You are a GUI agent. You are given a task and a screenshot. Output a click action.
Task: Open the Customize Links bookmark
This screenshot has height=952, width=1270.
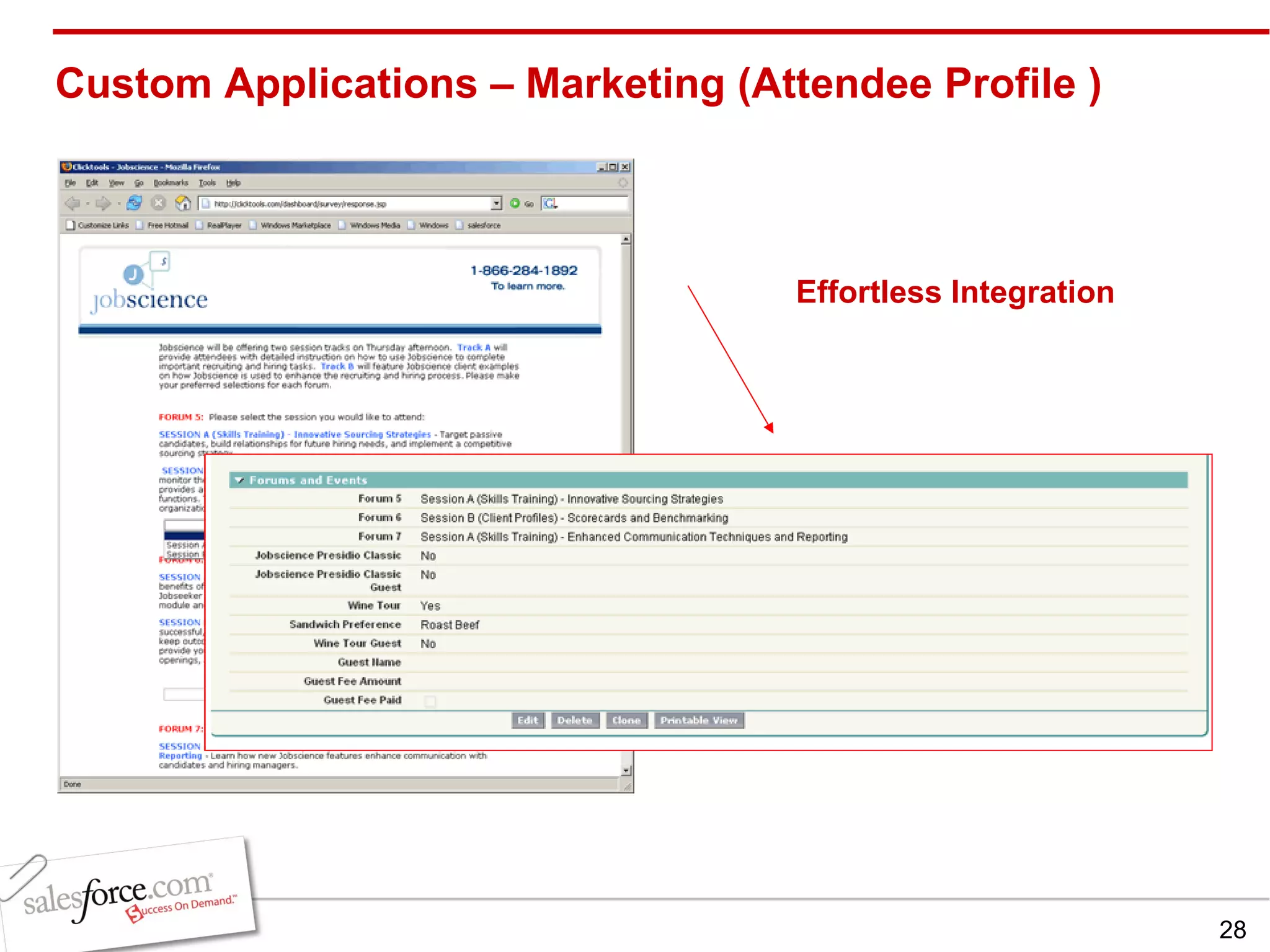tap(98, 225)
